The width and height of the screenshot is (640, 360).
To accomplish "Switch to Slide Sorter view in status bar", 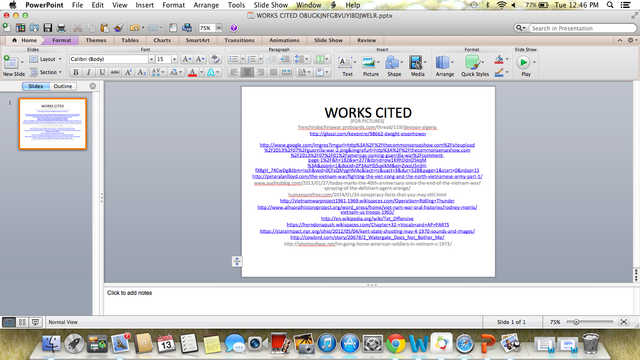I will (x=22, y=322).
